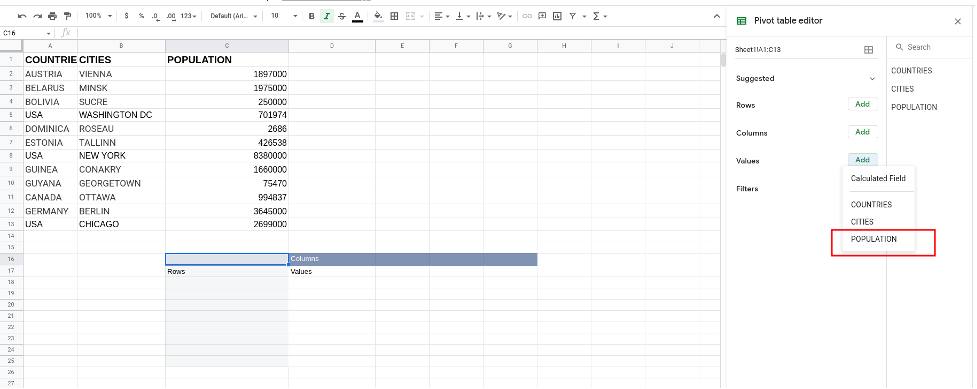Screen dimensions: 977x389
Task: Choose CITIES from the Values dropdown menu
Action: pos(862,222)
